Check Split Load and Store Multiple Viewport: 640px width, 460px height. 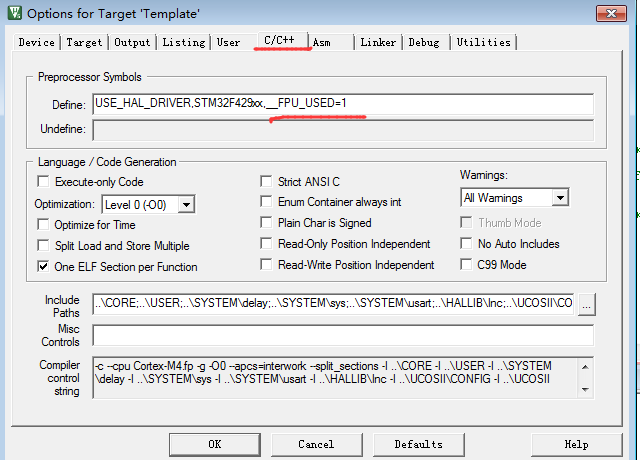[x=43, y=245]
